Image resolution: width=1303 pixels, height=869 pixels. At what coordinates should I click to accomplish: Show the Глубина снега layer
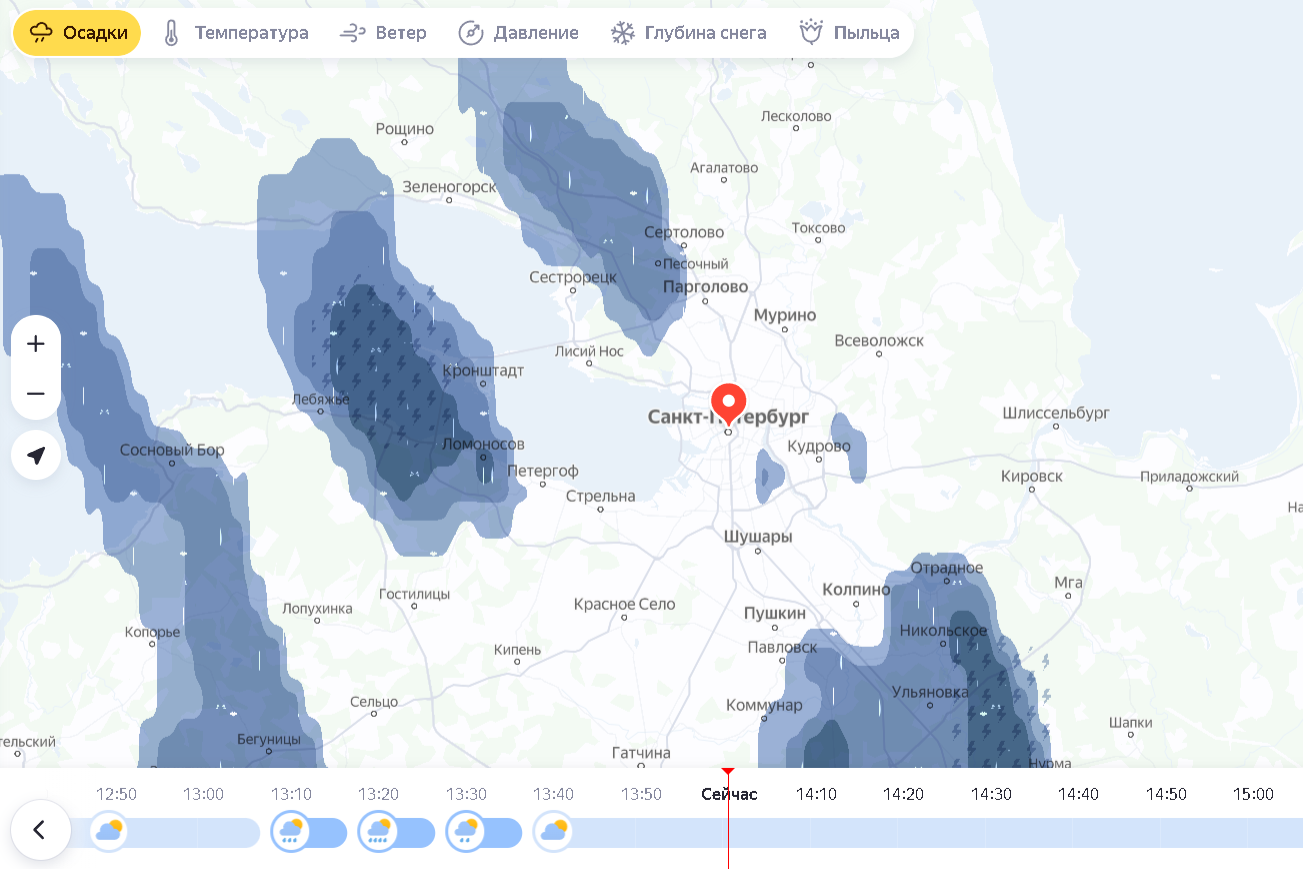(688, 33)
